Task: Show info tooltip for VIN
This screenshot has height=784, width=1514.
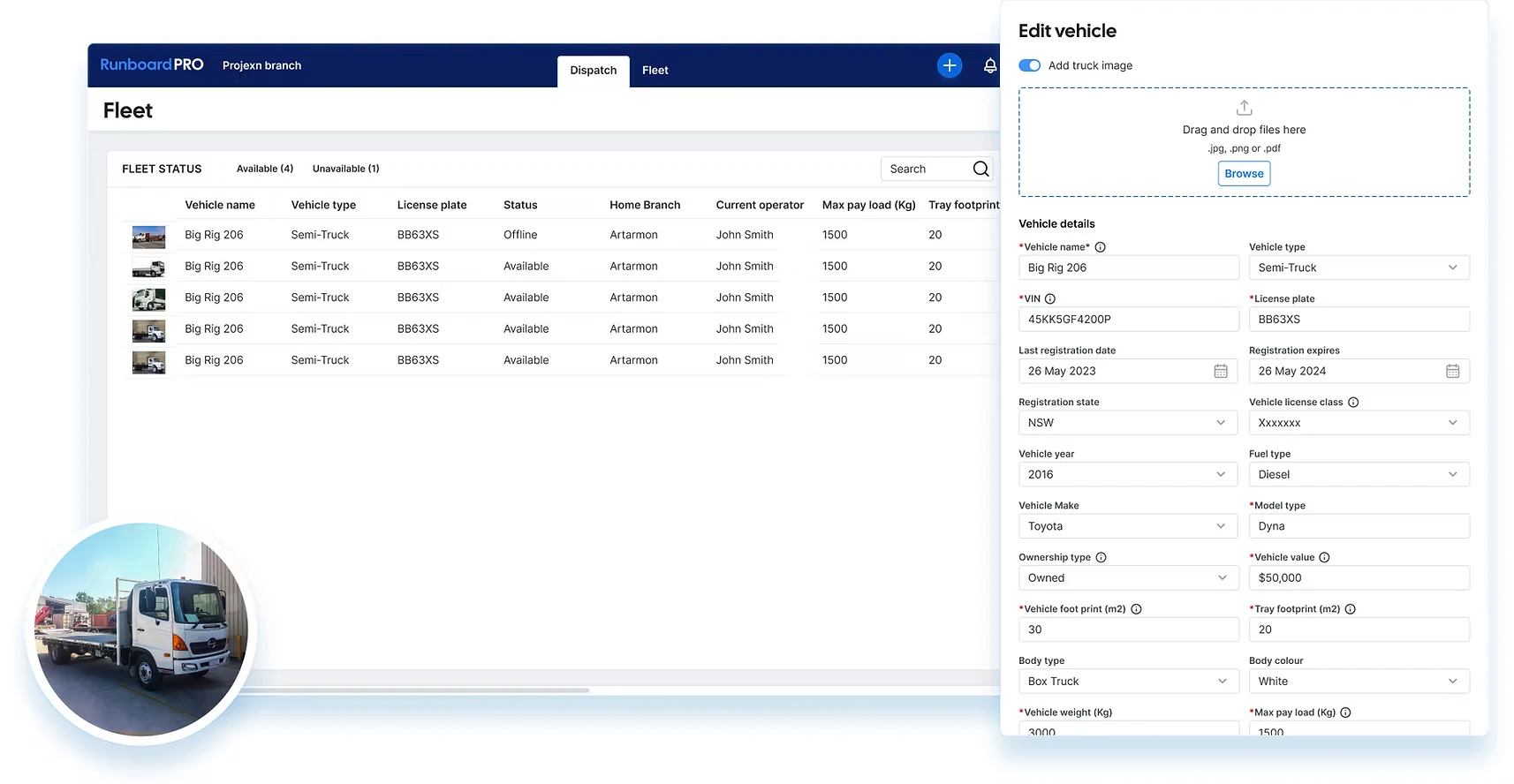Action: coord(1050,298)
